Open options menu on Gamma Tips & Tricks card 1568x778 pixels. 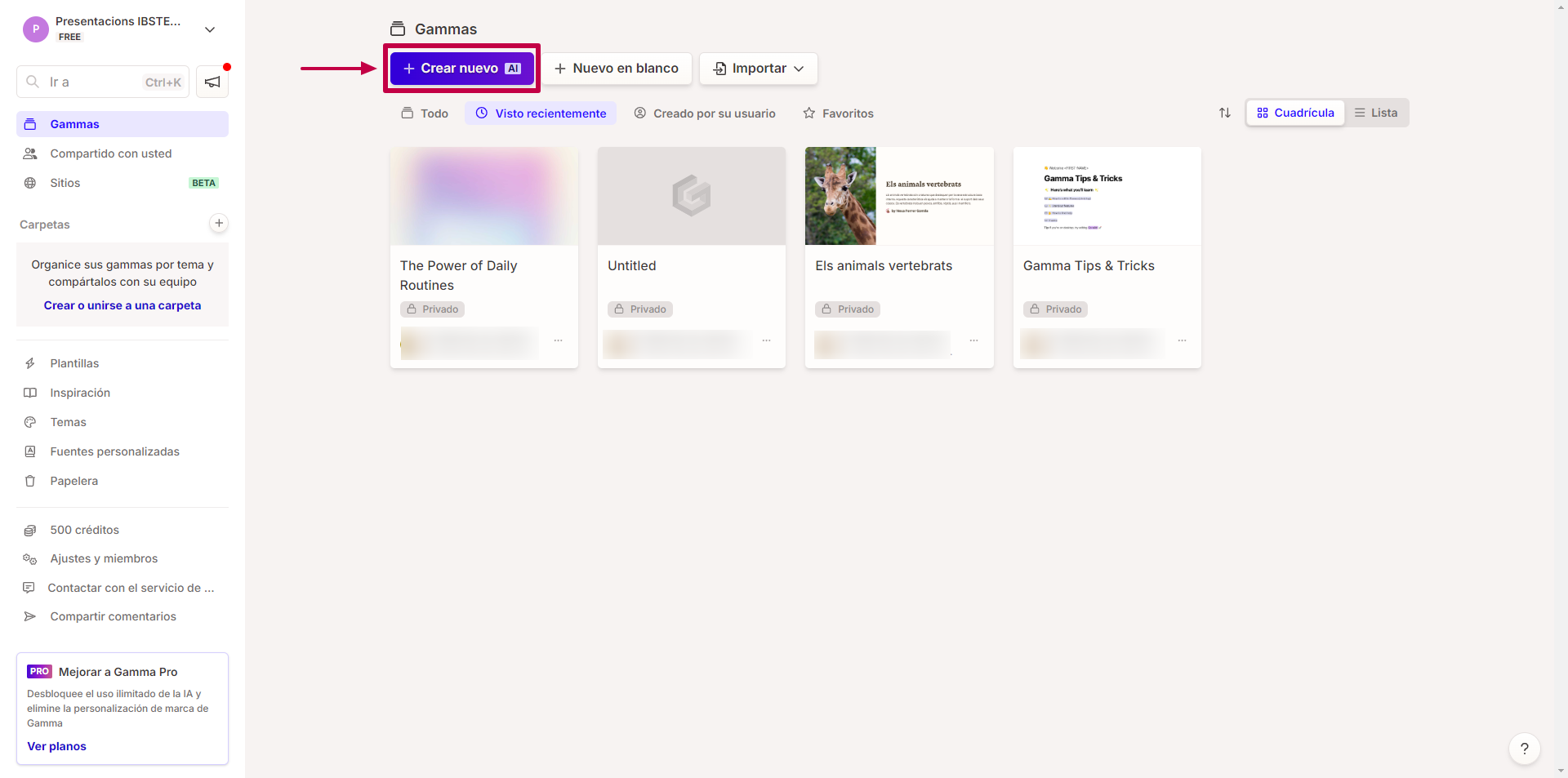1182,340
